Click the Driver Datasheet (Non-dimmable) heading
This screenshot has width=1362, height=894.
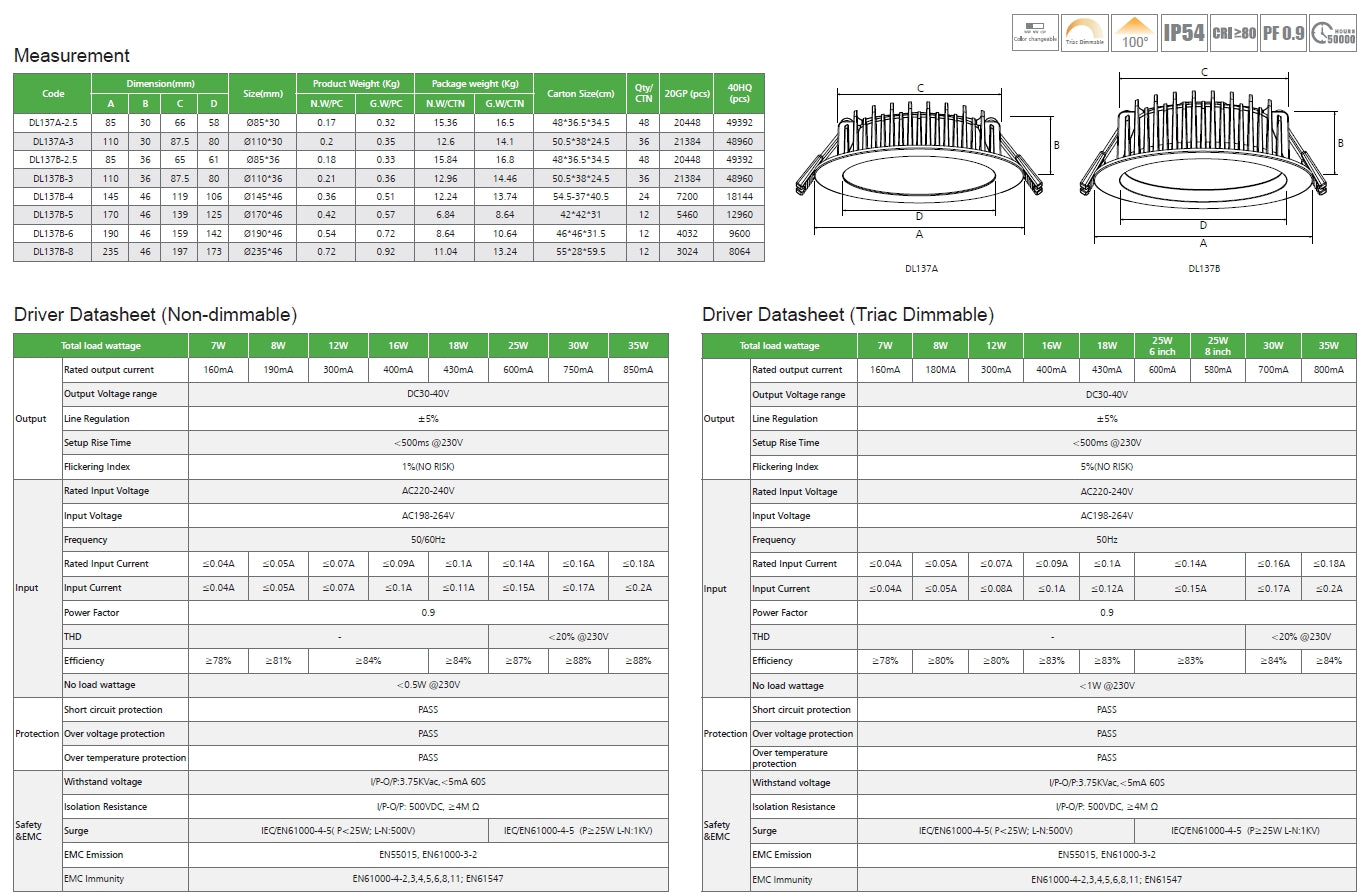point(155,315)
